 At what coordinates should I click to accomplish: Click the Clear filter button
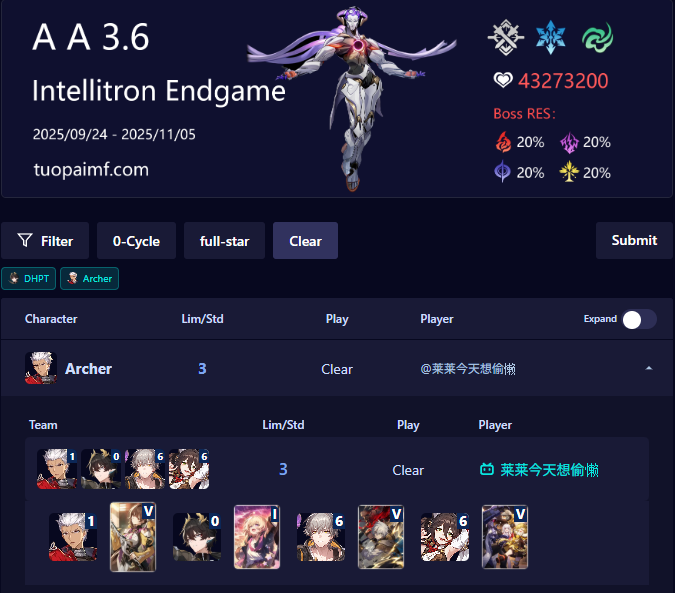[x=305, y=241]
